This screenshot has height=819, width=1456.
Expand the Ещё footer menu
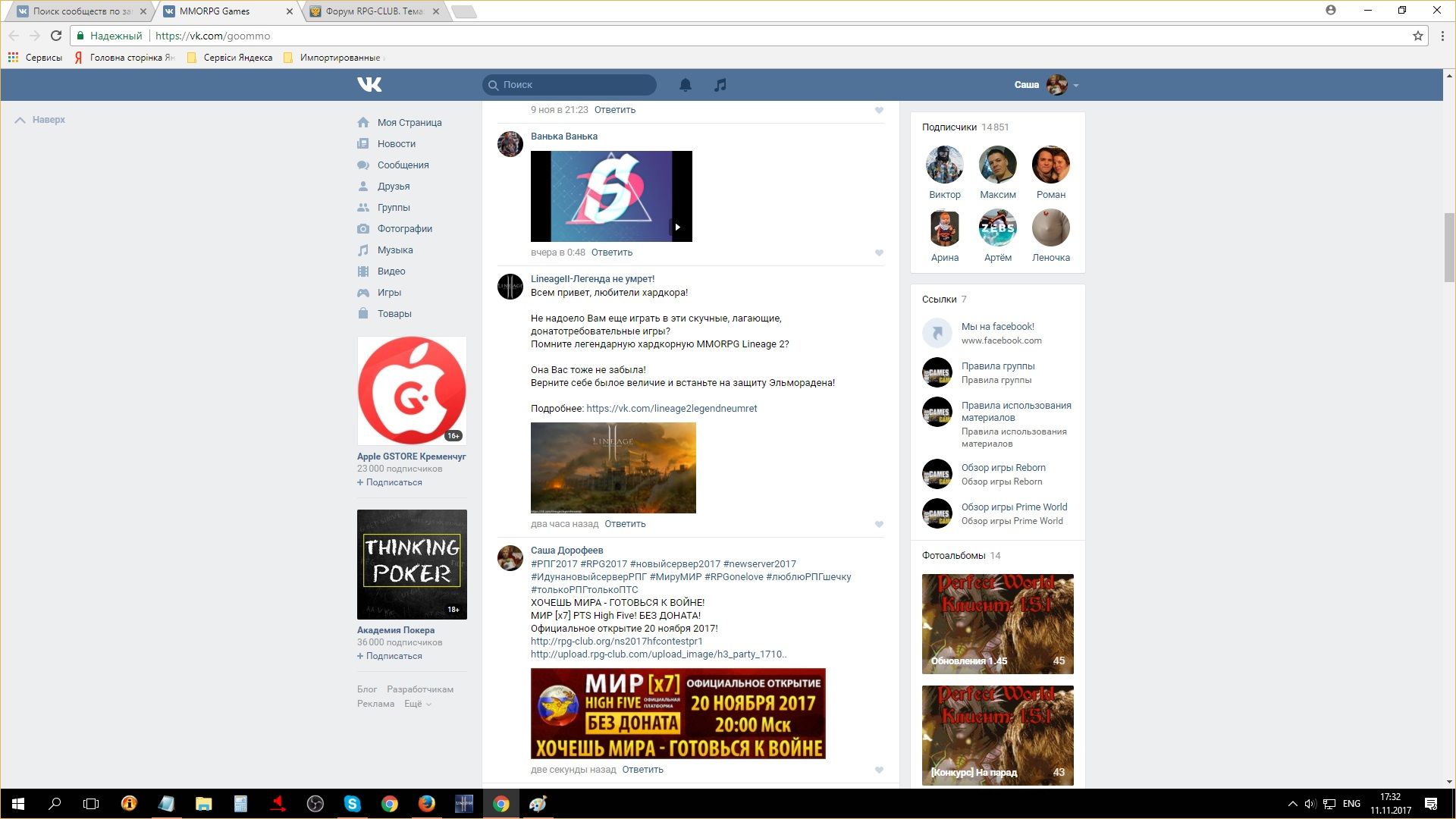tap(417, 704)
